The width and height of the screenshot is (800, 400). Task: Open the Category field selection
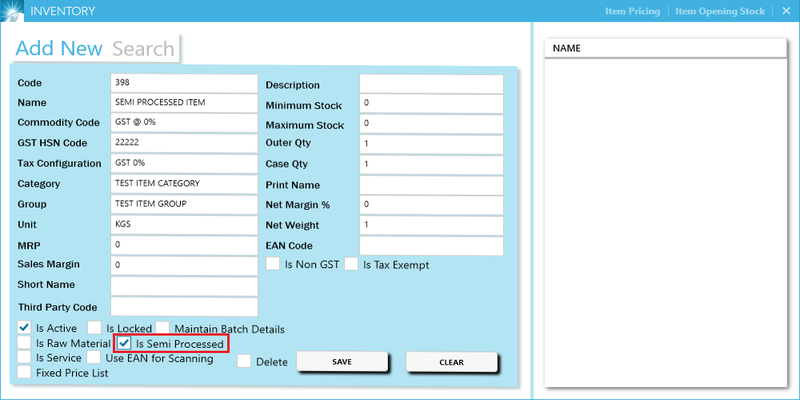[184, 184]
